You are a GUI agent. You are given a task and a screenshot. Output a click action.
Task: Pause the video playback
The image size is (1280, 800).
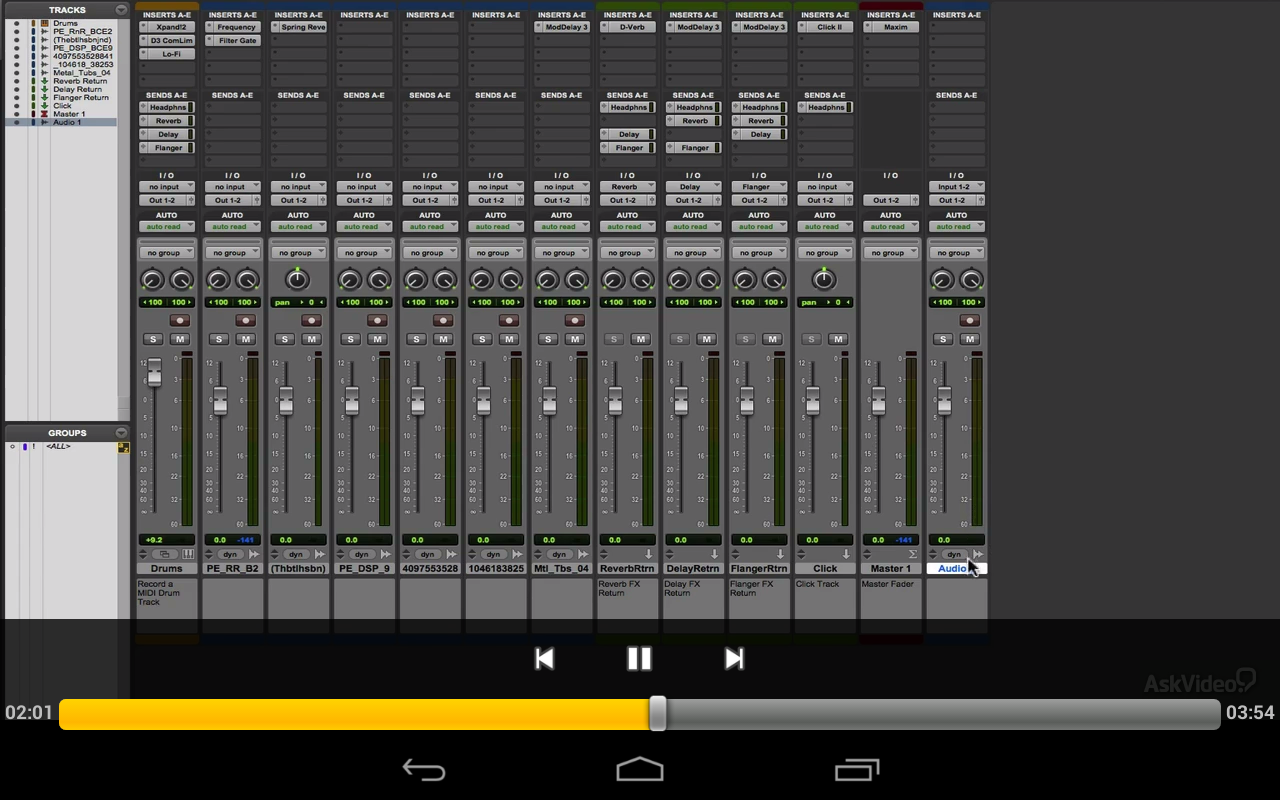(639, 658)
